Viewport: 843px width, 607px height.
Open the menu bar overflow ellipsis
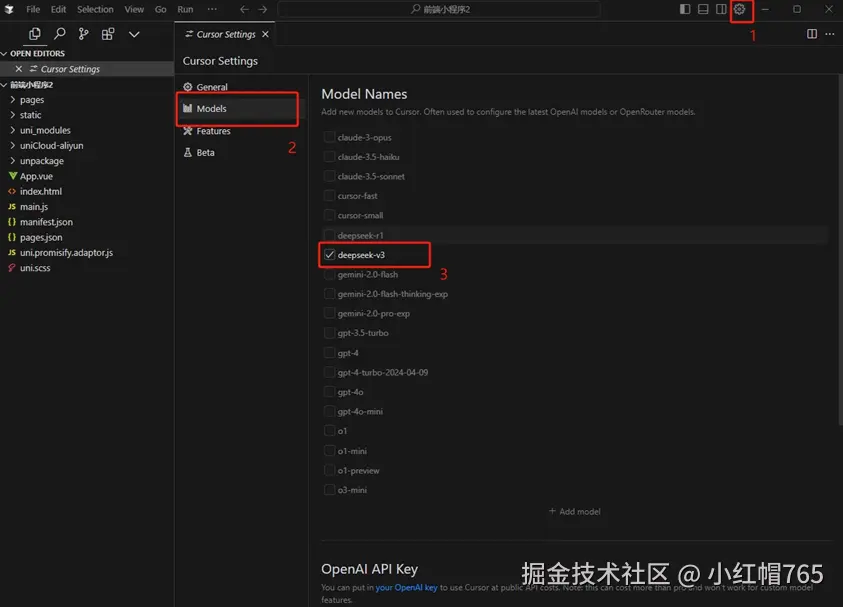point(212,9)
